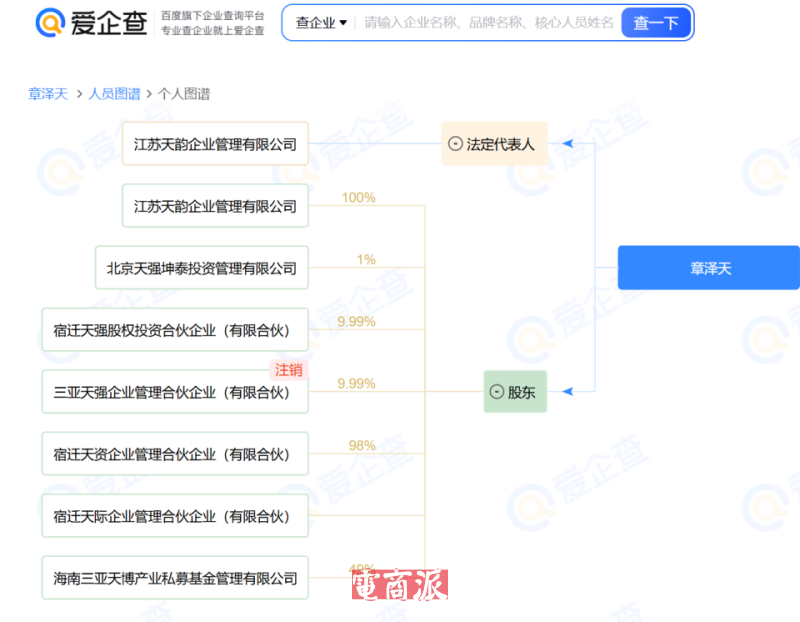Open the 宿迁天际企业管理合伙企业 node
Viewport: 800px width, 622px height.
(x=175, y=516)
